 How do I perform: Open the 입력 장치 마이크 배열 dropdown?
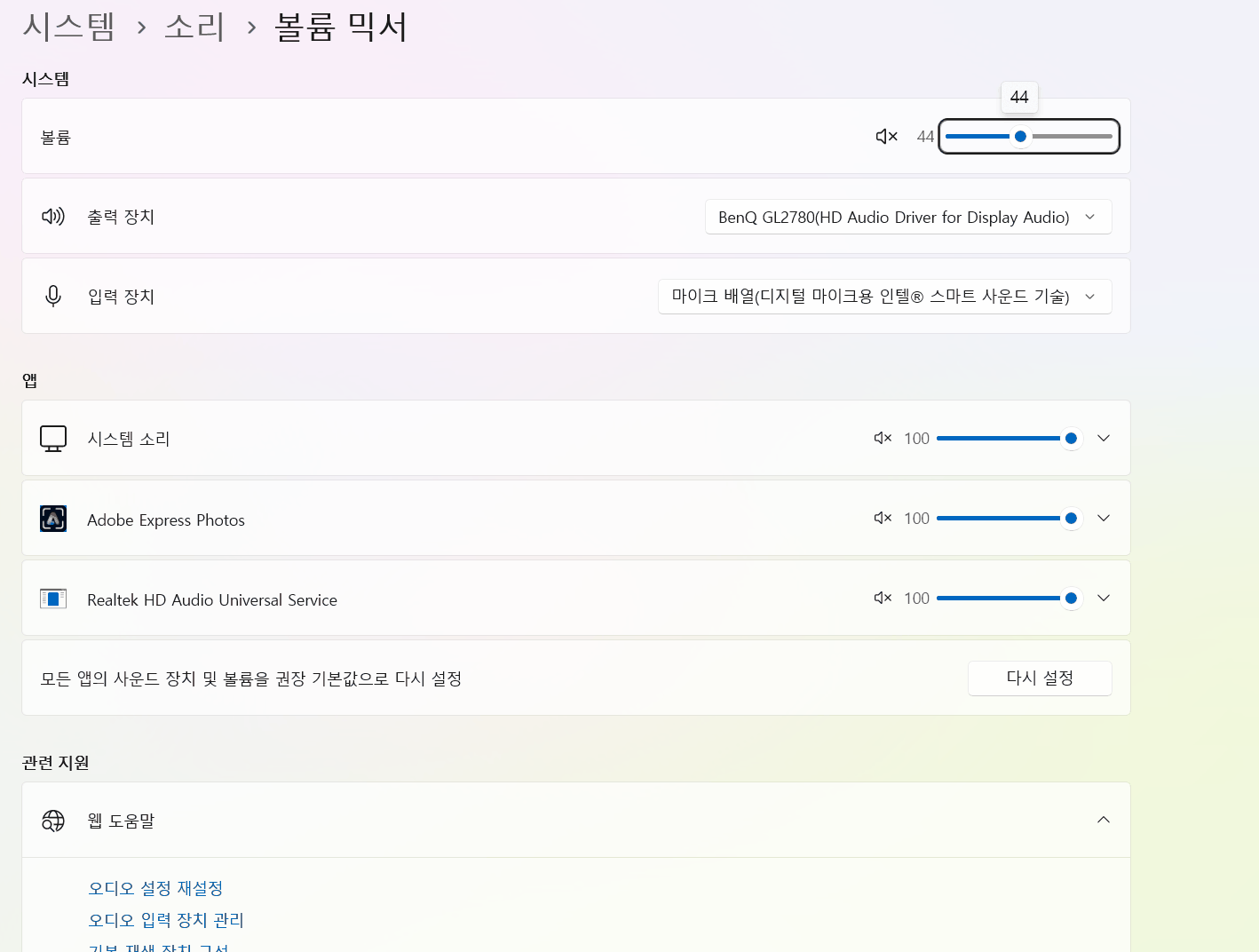click(x=884, y=297)
